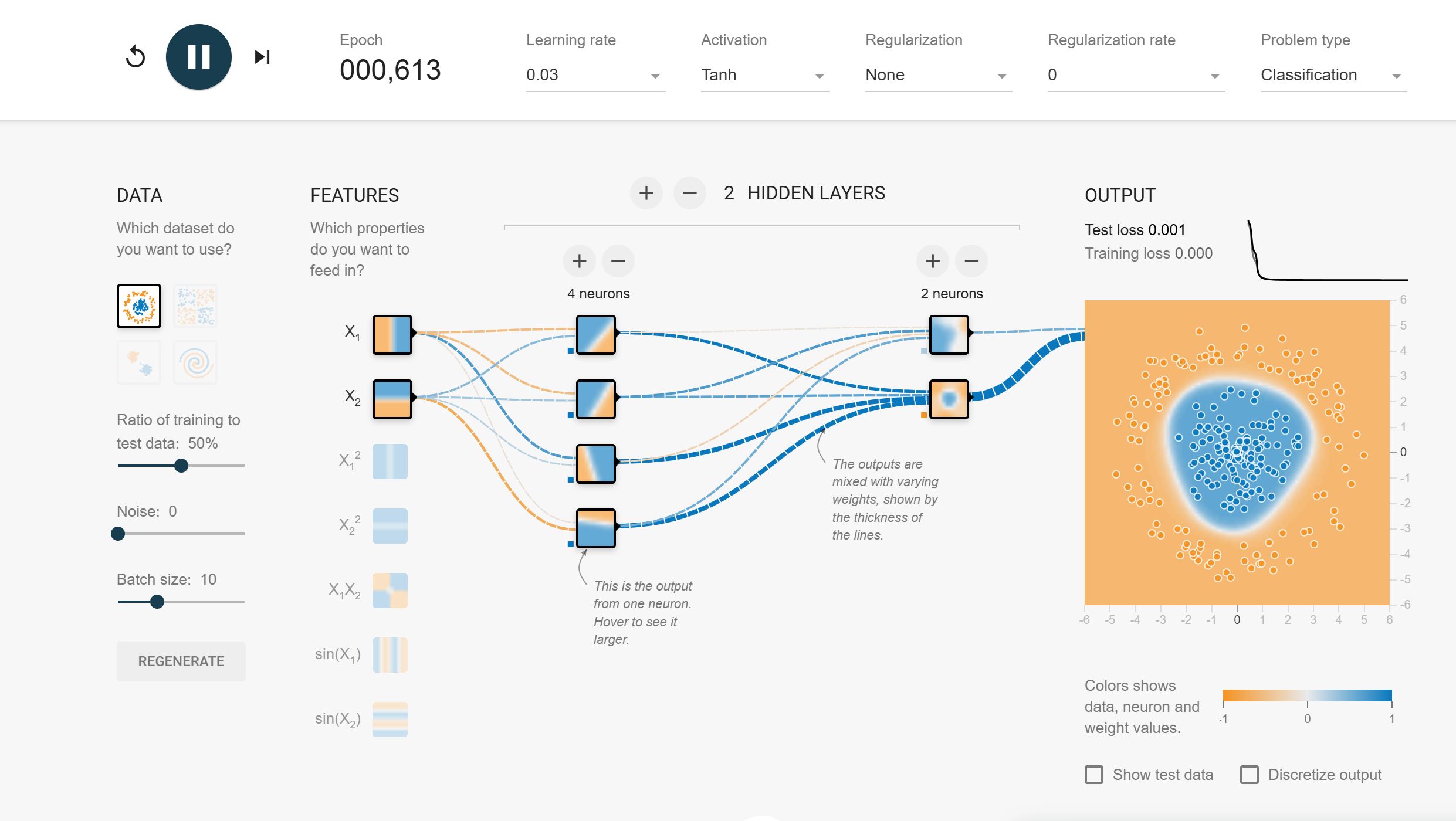
Task: Click the 2 neurons label
Action: click(x=952, y=294)
